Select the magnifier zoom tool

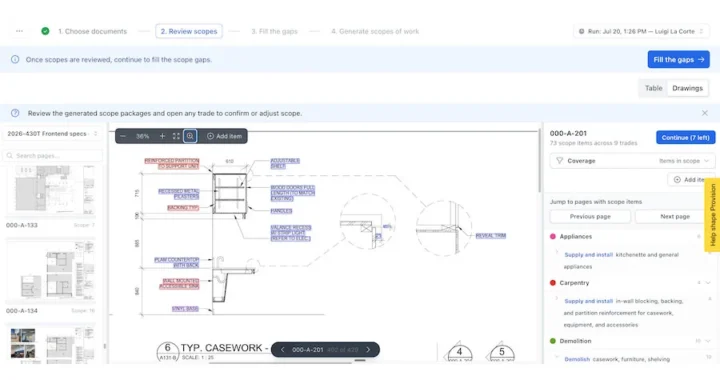[190, 136]
